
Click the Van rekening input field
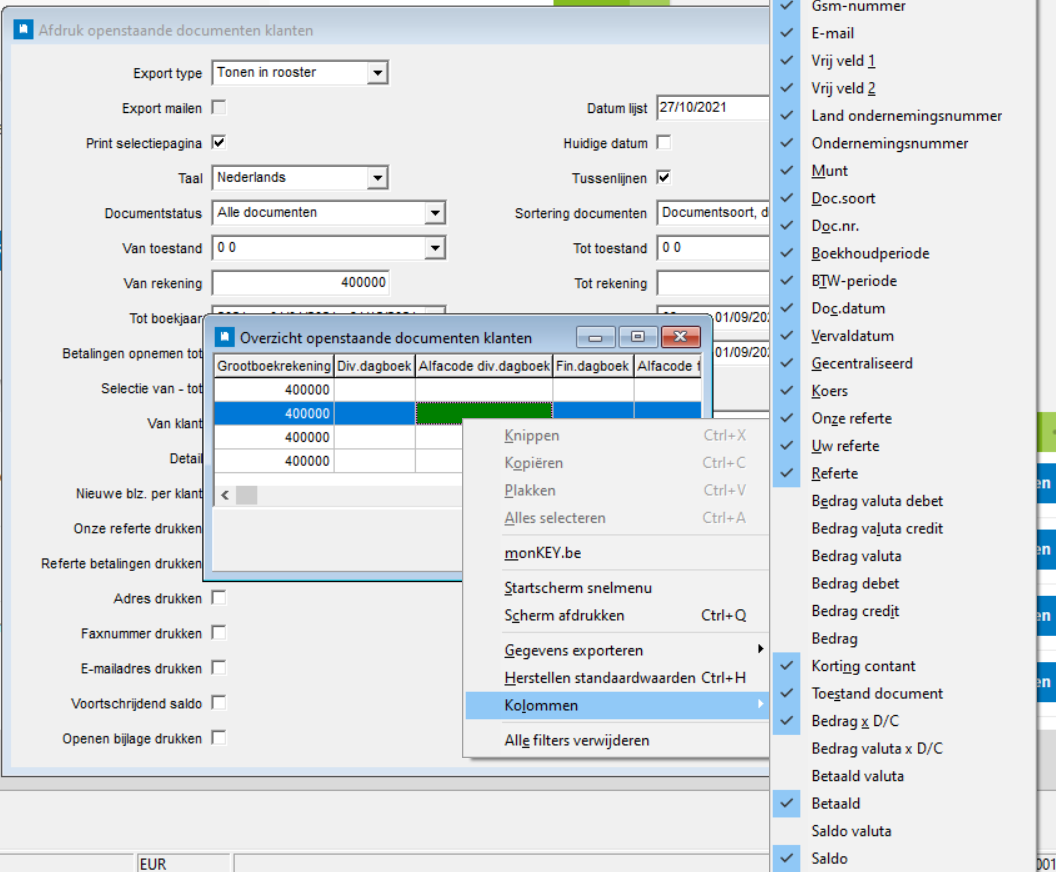click(x=300, y=283)
